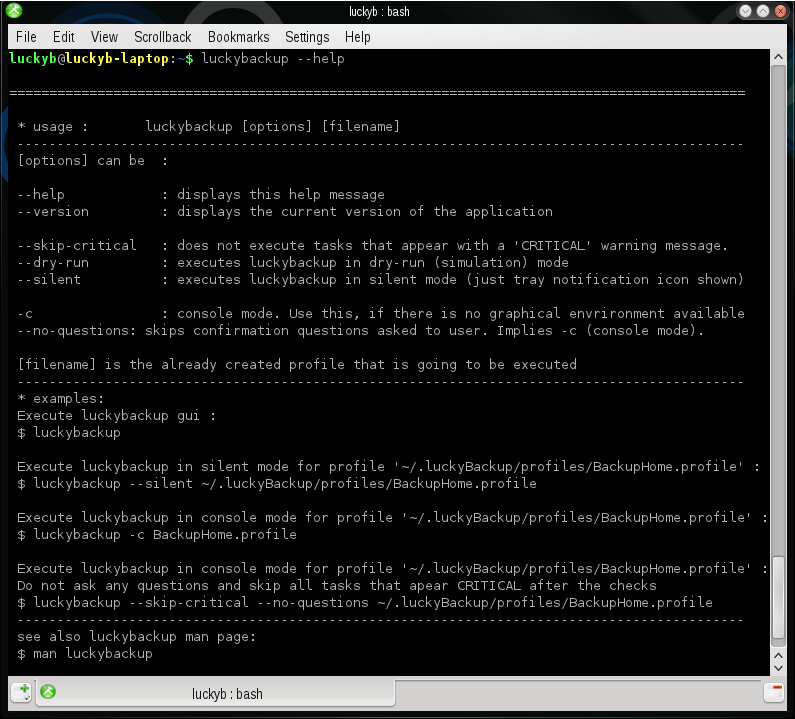Viewport: 795px width, 719px height.
Task: Click the '$ luckybackup -c BackupHome.profile' line
Action: 157,534
